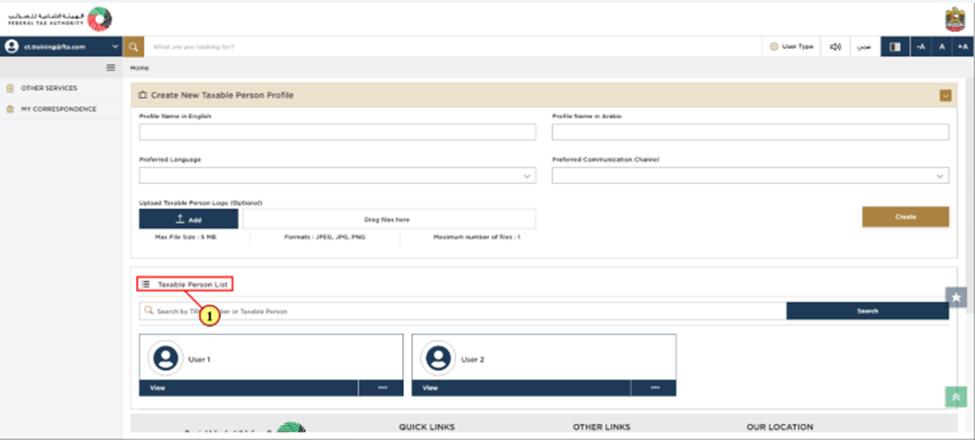Expand the account email dropdown
The image size is (975, 440).
click(115, 46)
